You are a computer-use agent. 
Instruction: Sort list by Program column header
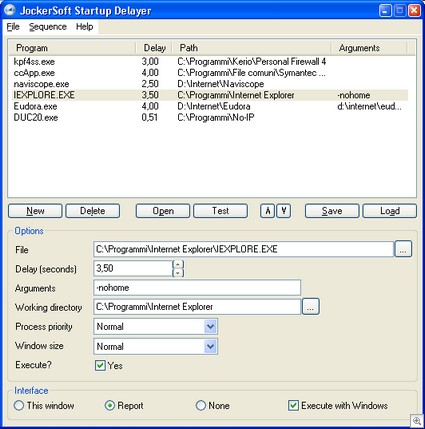72,48
